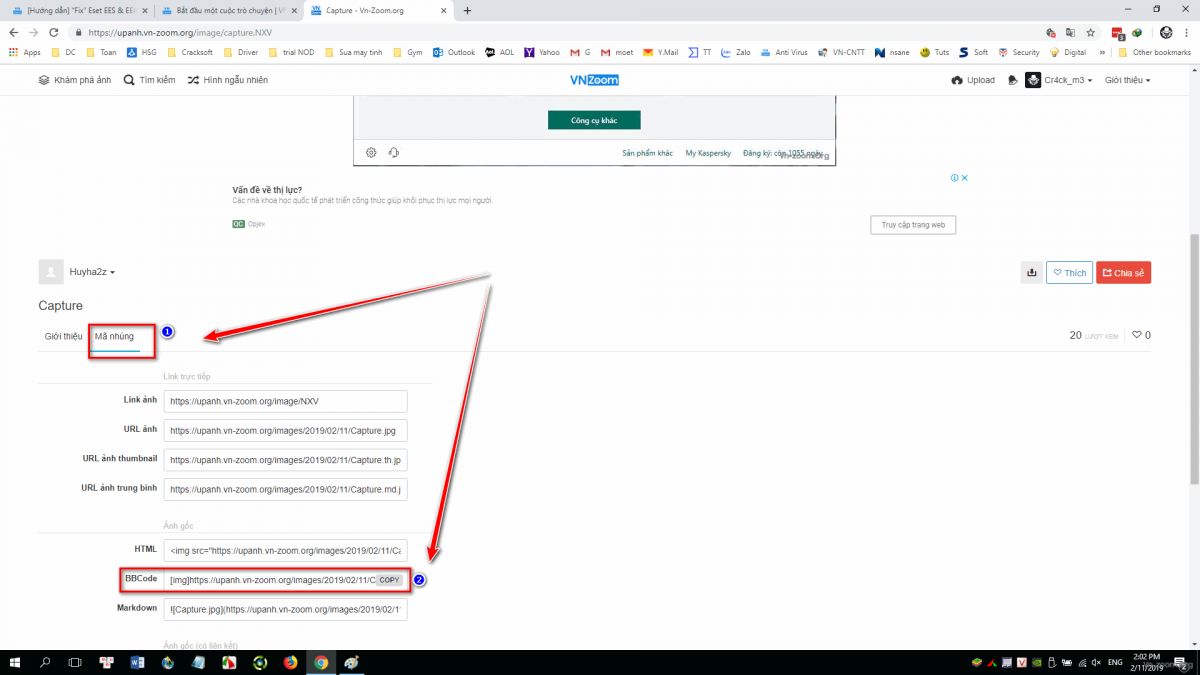Open Firefox from the taskbar
Screen dimensions: 1200x675
291,662
